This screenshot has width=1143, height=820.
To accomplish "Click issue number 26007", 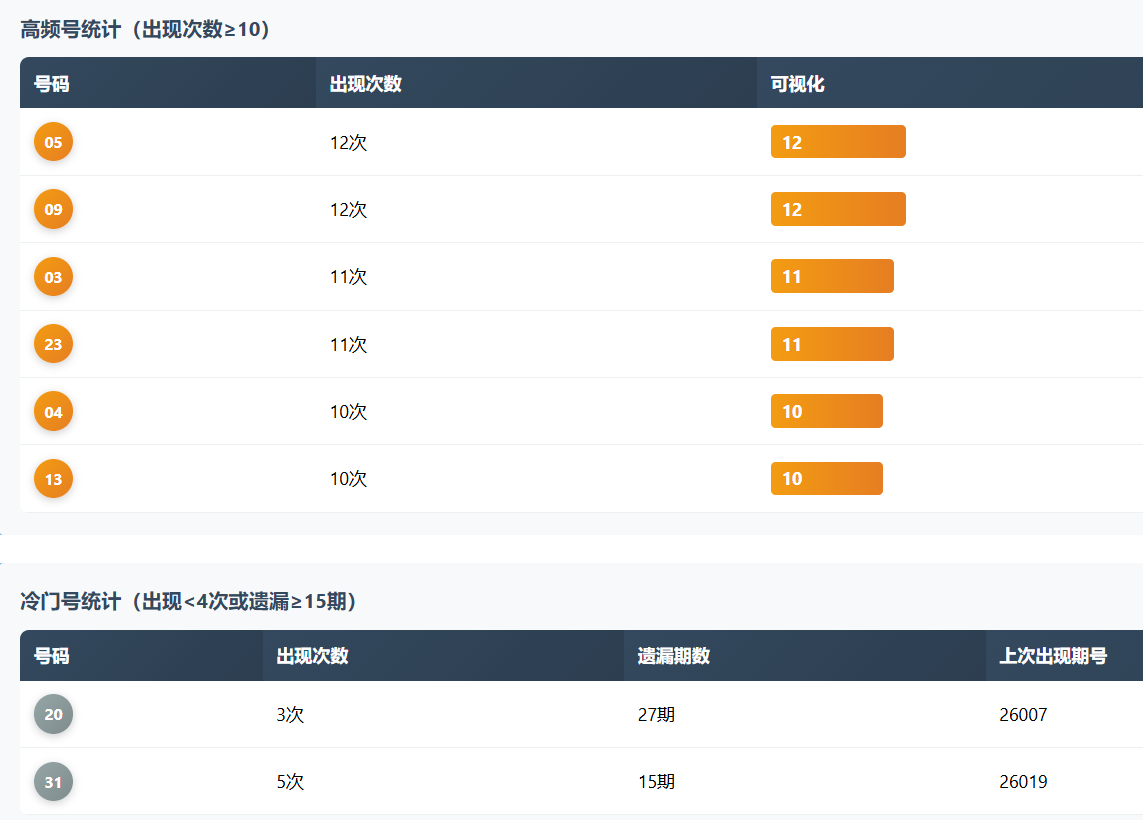I will coord(1023,715).
